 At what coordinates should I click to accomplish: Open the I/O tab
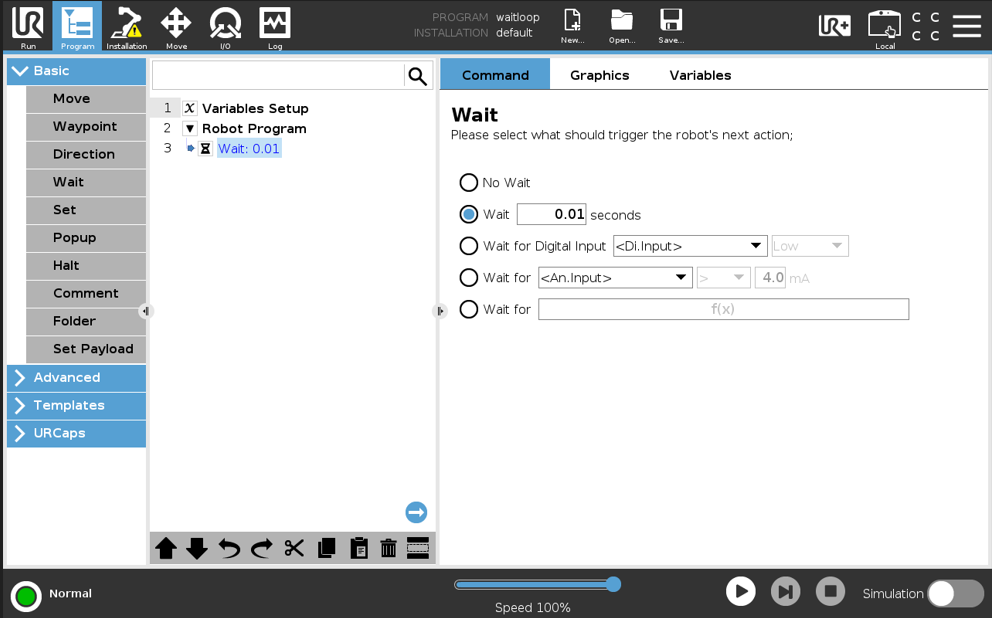tap(225, 27)
